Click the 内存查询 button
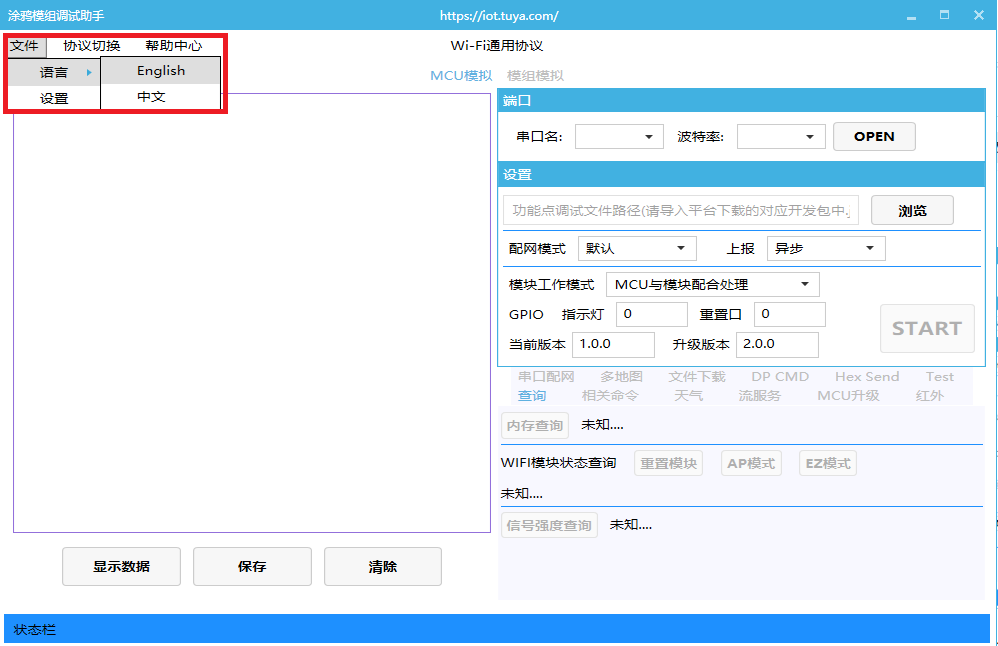Viewport: 998px width, 646px height. [535, 426]
